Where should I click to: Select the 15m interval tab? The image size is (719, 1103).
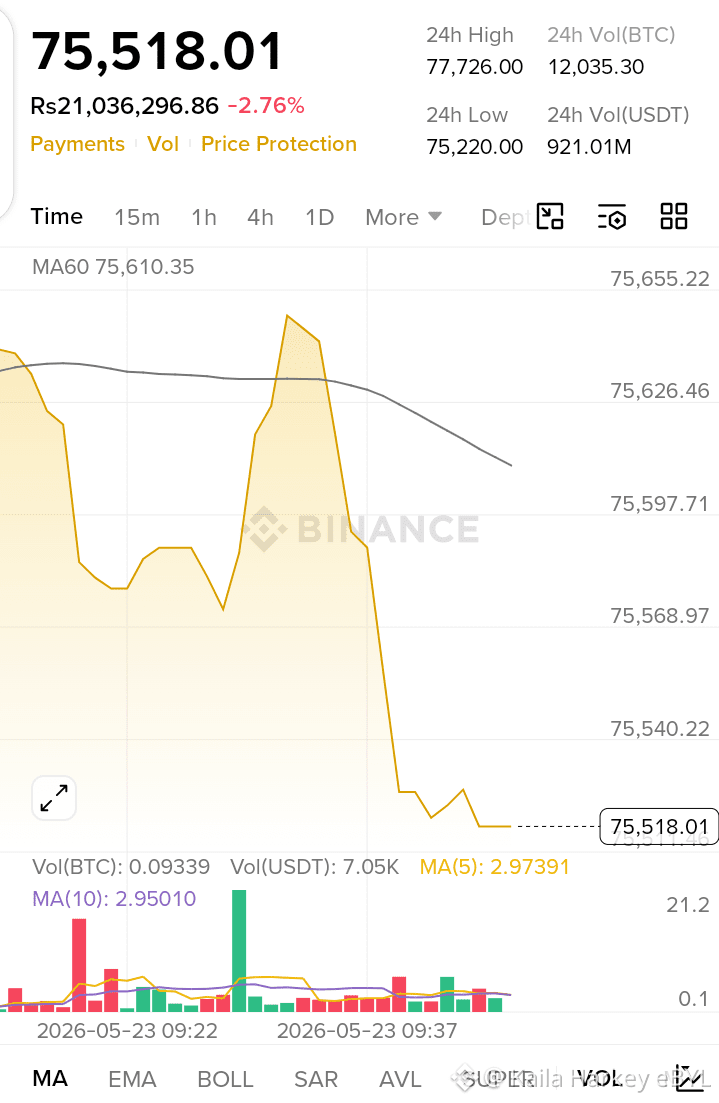(x=137, y=217)
